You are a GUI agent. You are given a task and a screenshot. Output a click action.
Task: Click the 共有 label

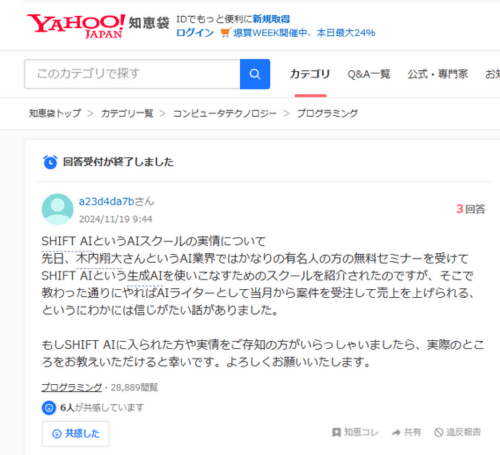[x=412, y=432]
